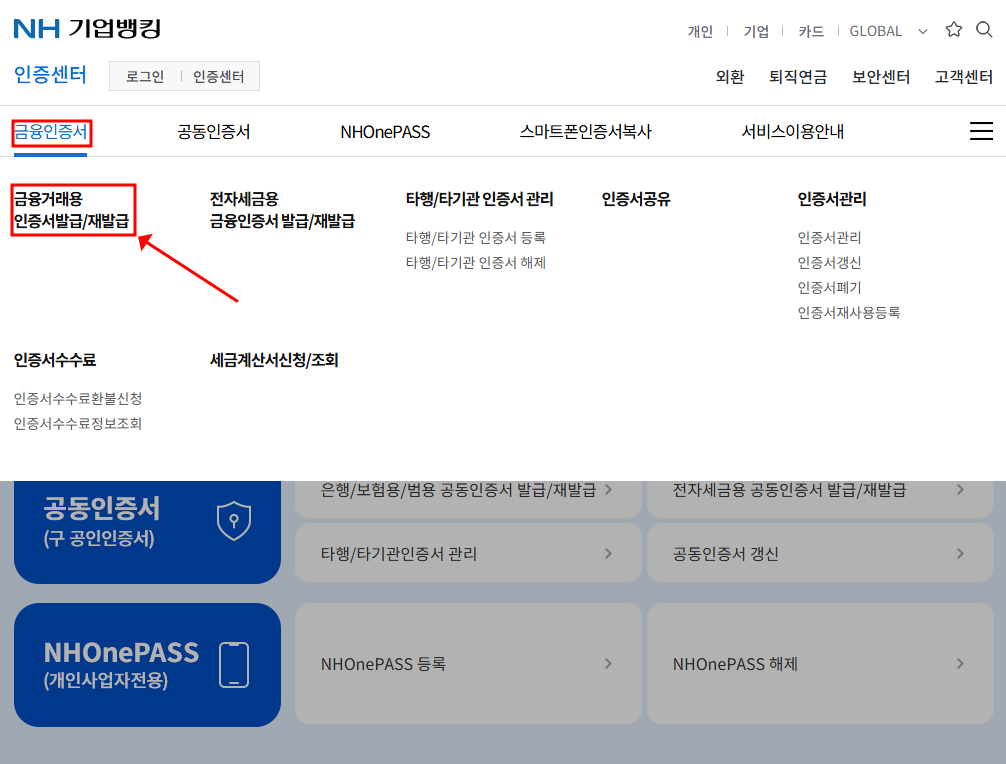Select the 공동인증서 tab
Screen dimensions: 1006x764
tap(214, 132)
